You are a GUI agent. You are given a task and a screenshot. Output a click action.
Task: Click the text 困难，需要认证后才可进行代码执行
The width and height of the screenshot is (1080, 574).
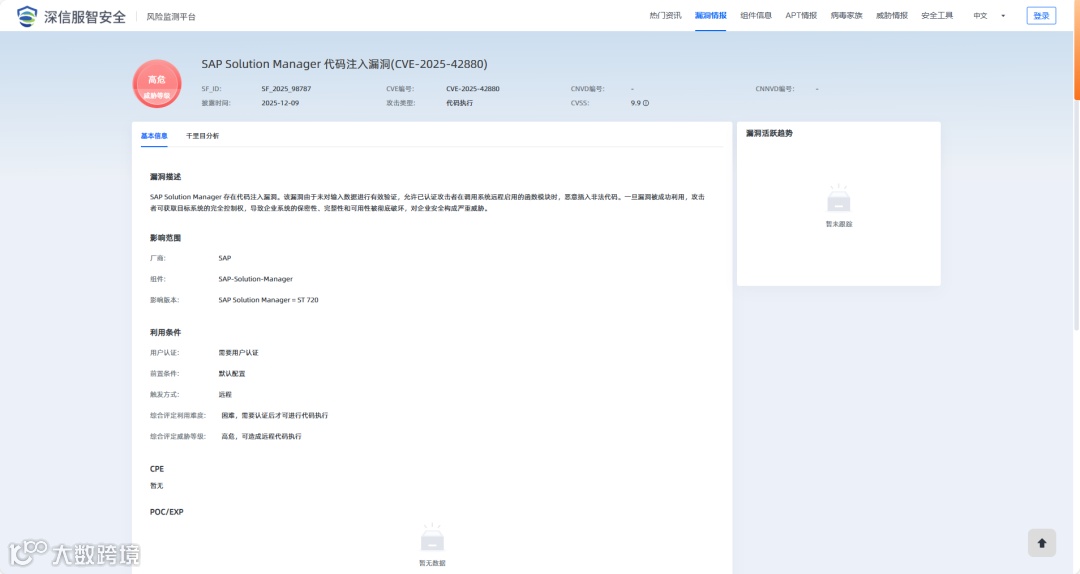pyautogui.click(x=275, y=416)
